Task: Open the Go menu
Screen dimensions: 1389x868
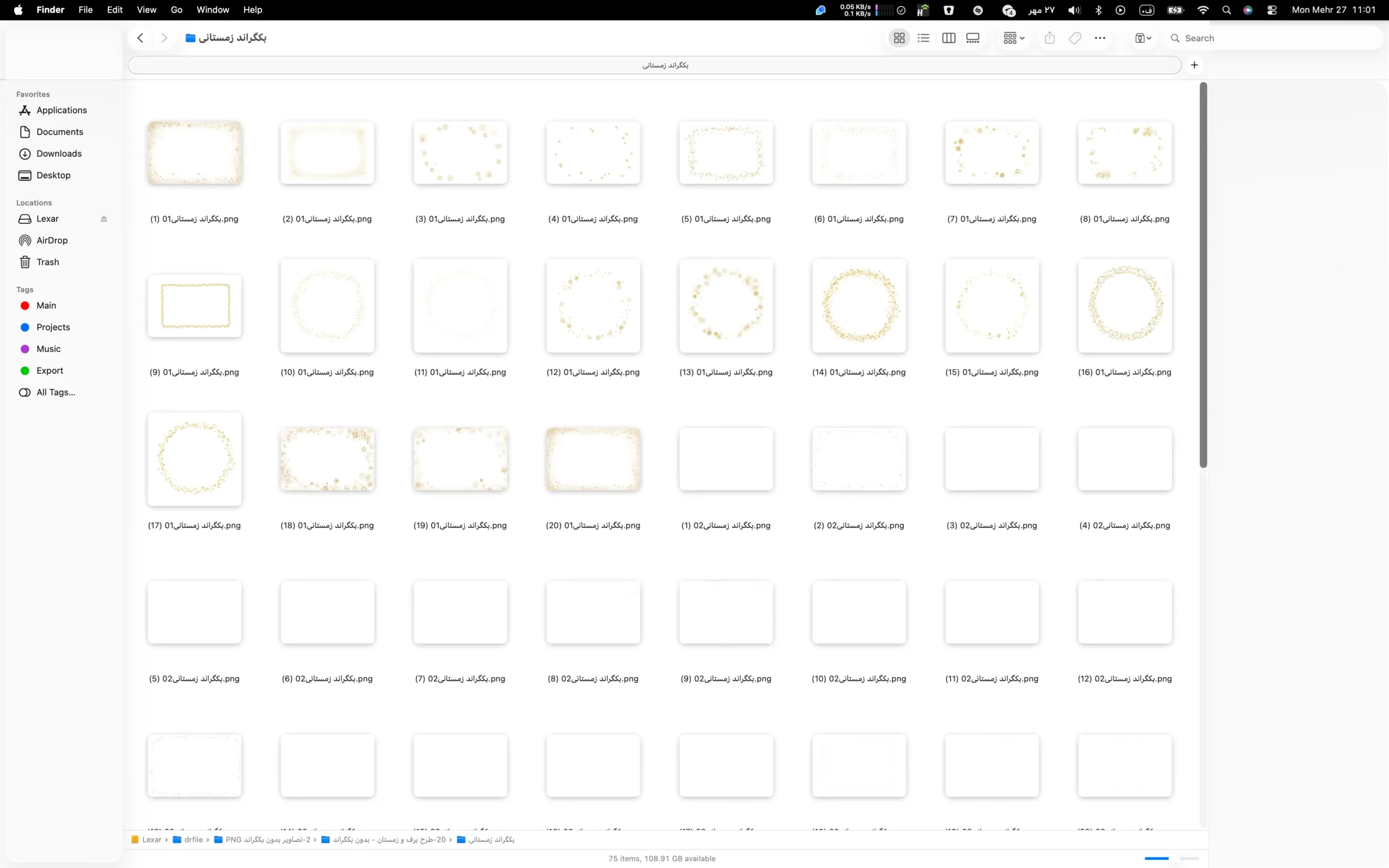Action: coord(177,10)
